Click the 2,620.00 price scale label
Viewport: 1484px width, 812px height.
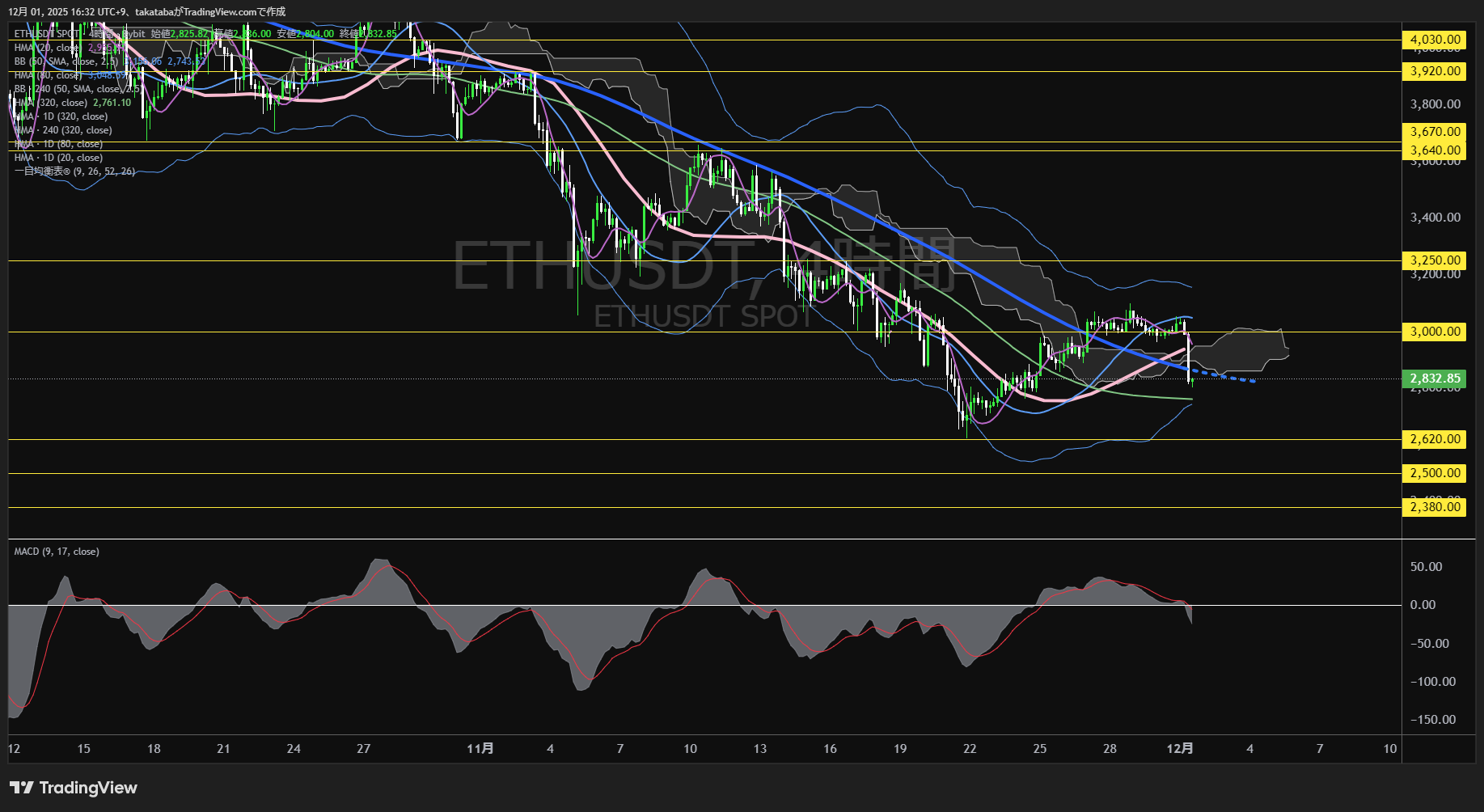click(1434, 439)
